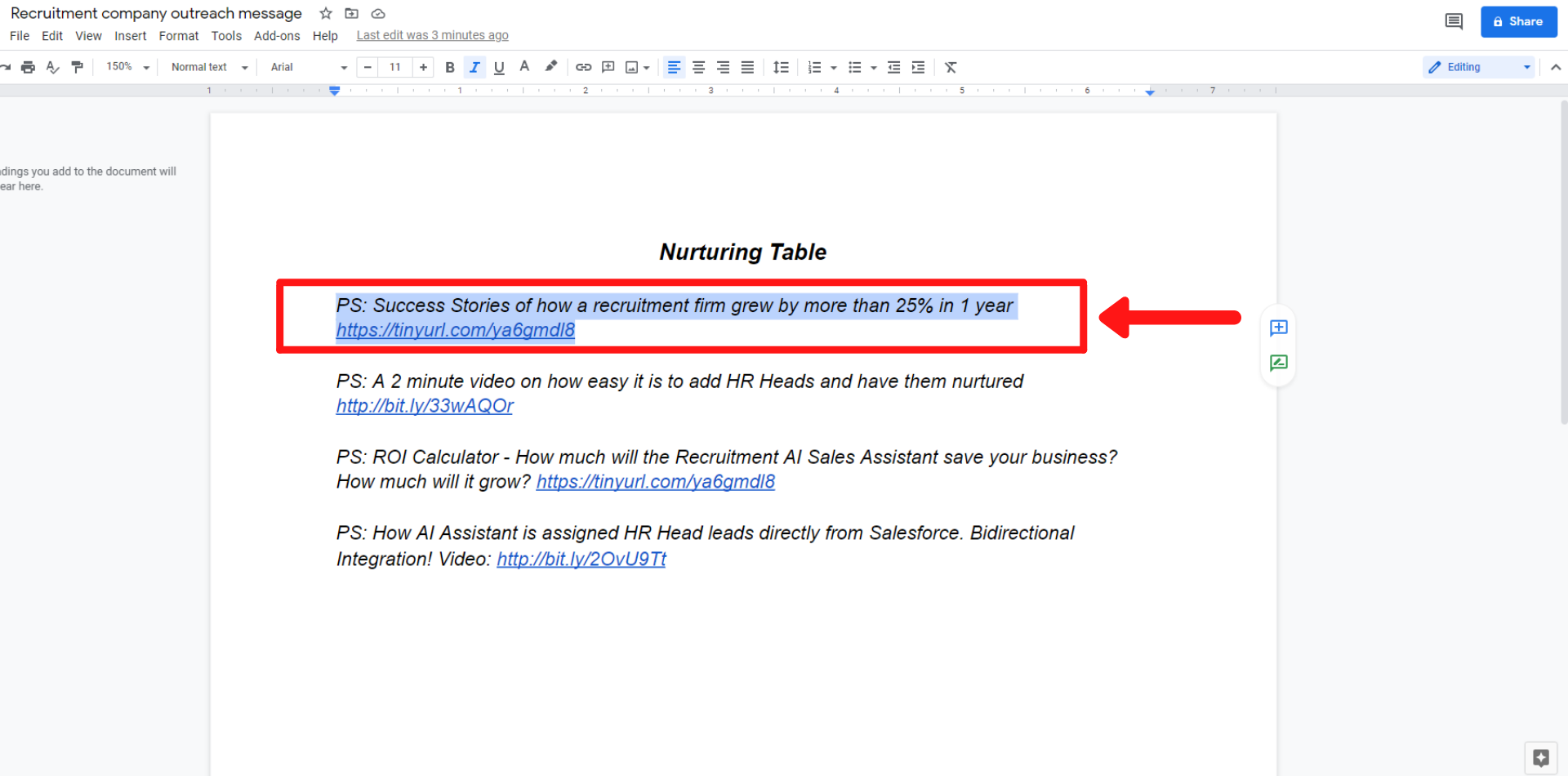
Task: Open comment history icon
Action: (1454, 21)
